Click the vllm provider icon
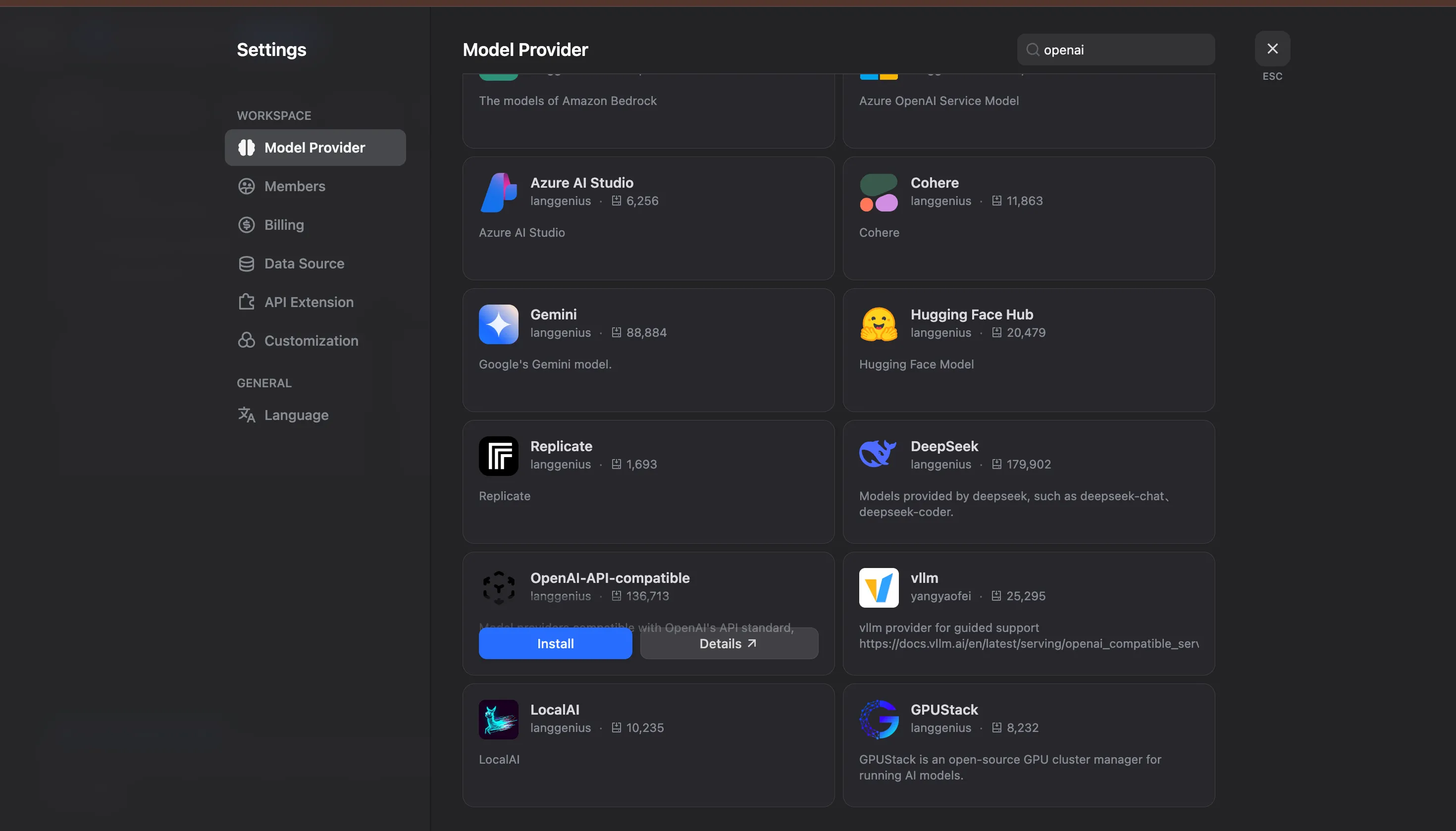Screen dimensions: 1456x831 879,587
